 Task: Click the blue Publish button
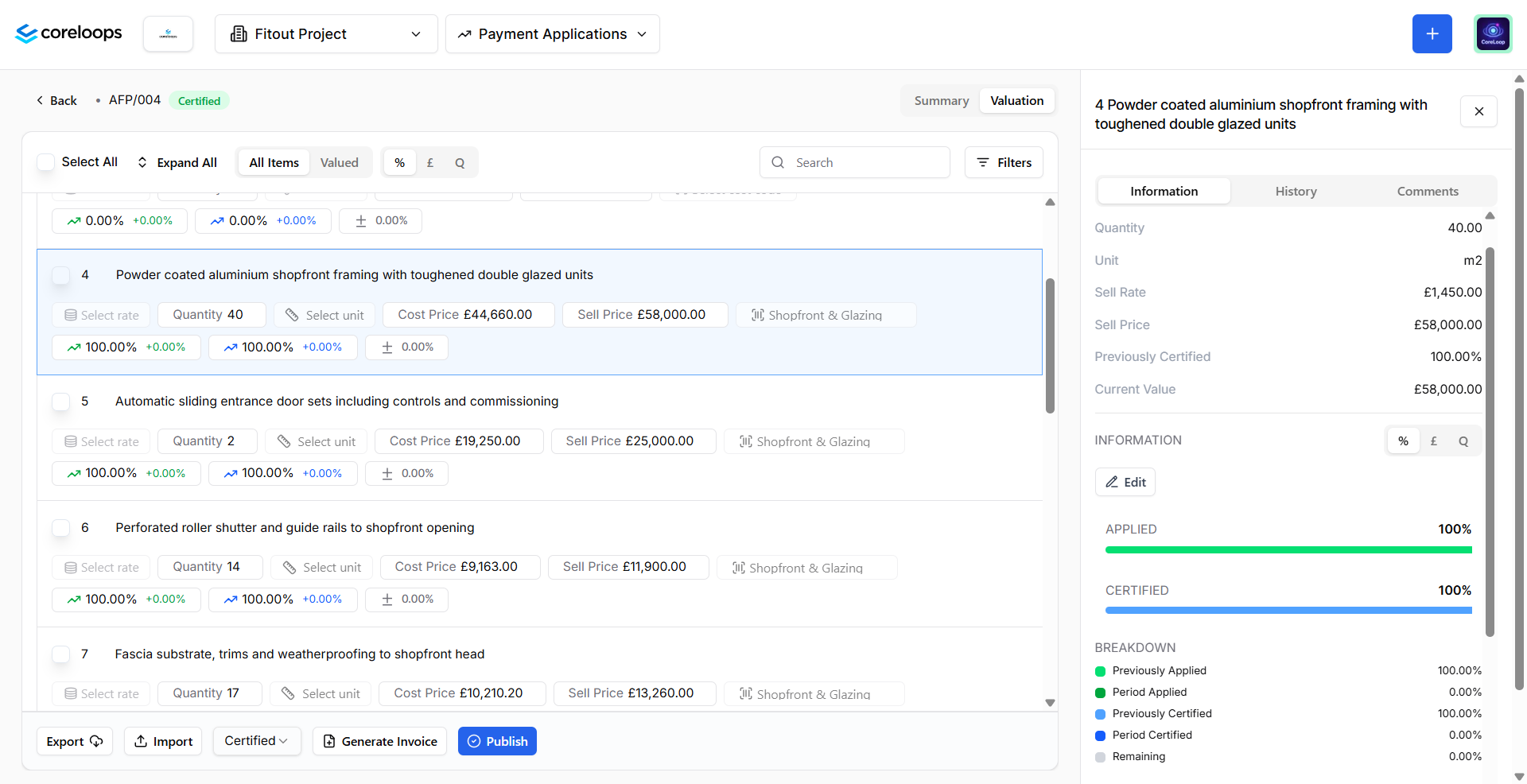[497, 741]
